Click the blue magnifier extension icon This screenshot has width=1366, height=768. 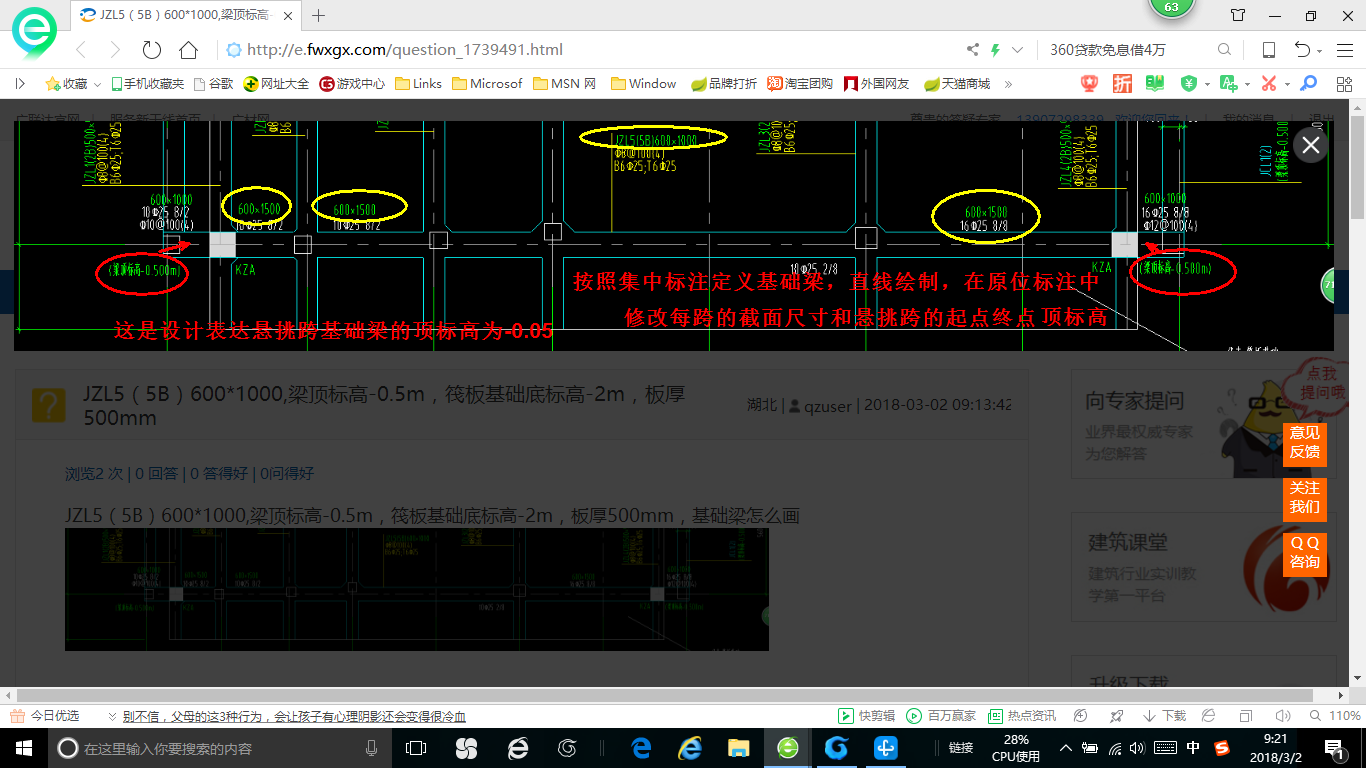click(1308, 84)
